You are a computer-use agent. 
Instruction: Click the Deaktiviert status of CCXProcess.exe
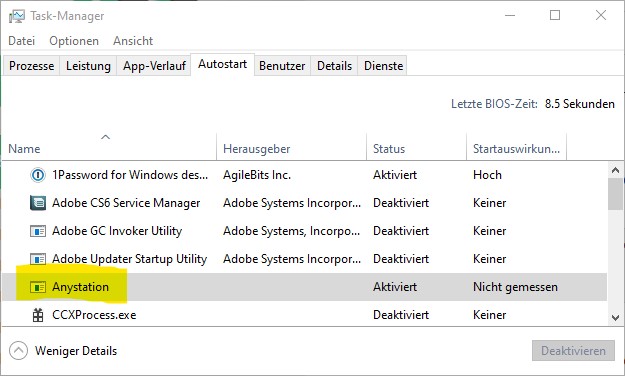(401, 315)
